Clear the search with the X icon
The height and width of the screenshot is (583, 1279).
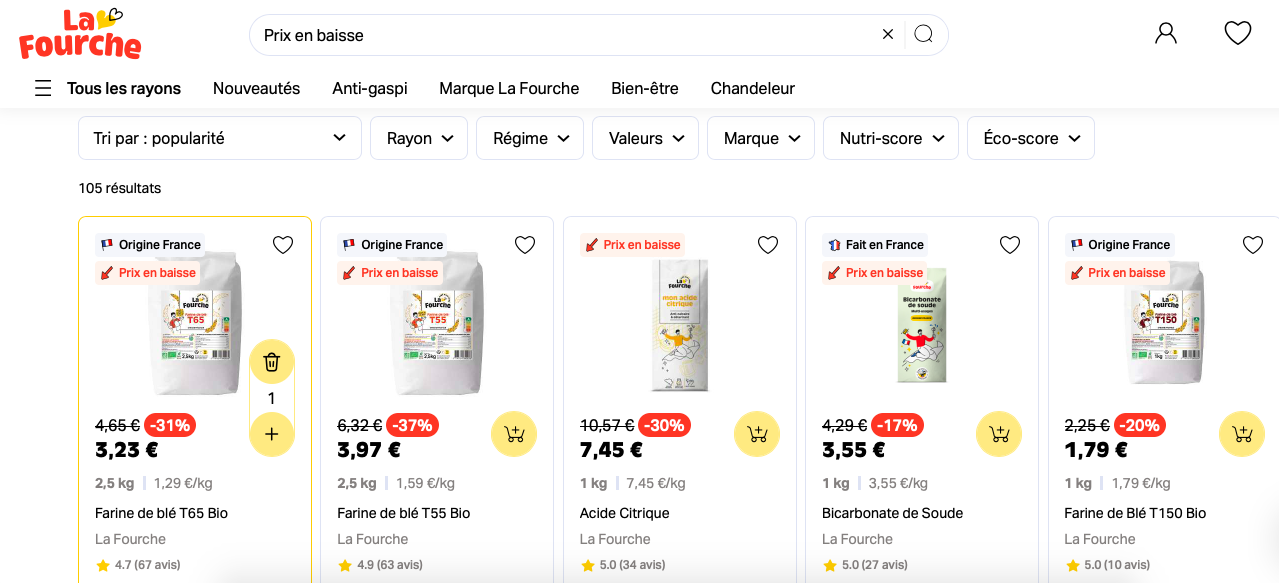point(887,33)
